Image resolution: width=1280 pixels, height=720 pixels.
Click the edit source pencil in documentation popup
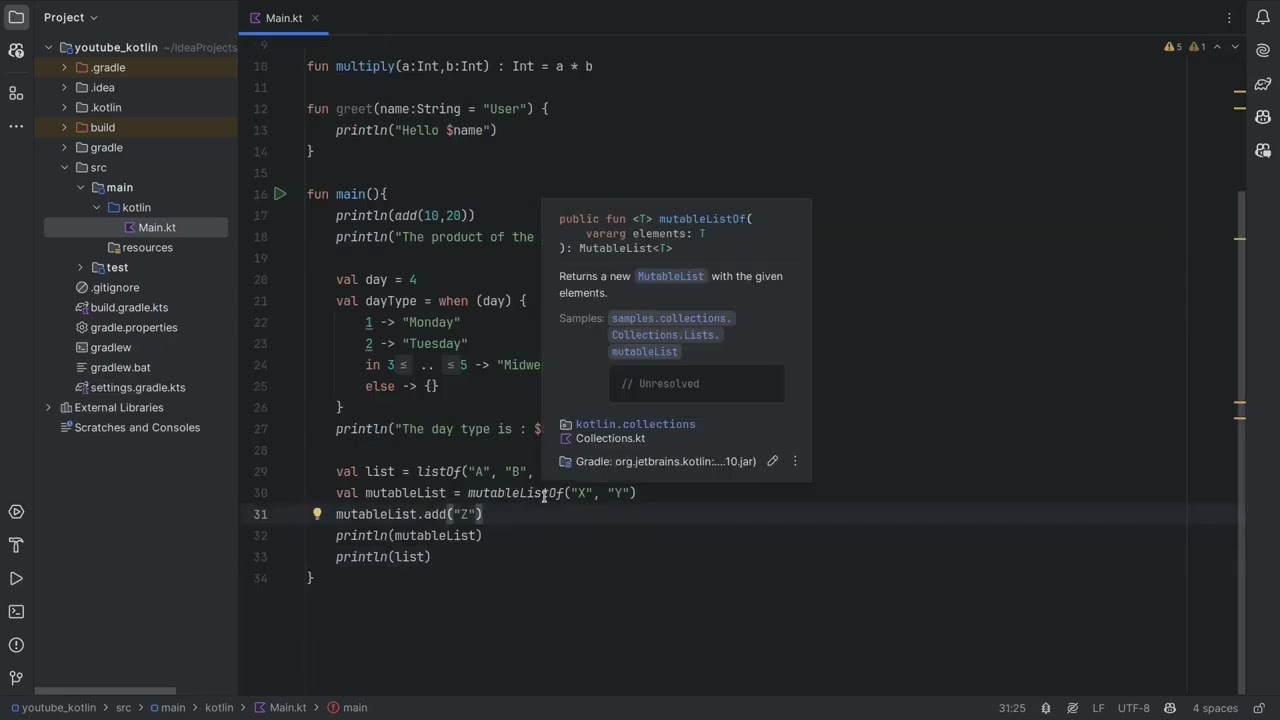click(x=772, y=461)
